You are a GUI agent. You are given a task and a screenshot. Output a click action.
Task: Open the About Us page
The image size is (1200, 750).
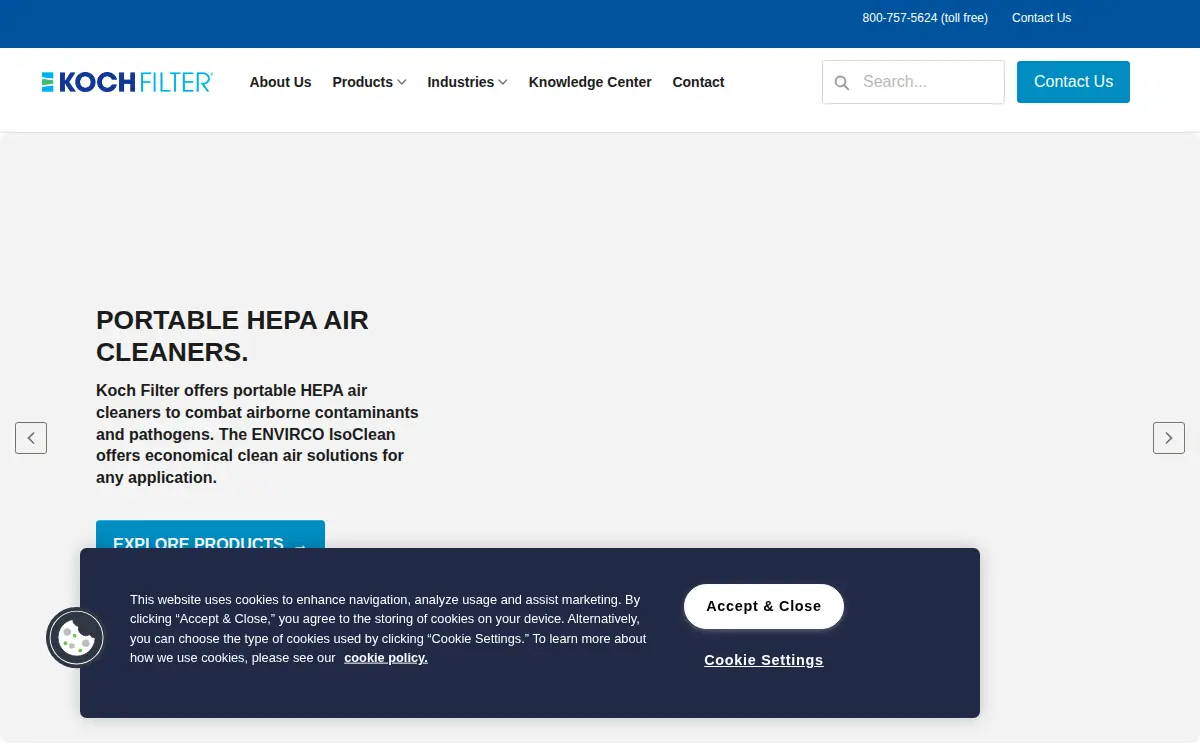(x=280, y=82)
